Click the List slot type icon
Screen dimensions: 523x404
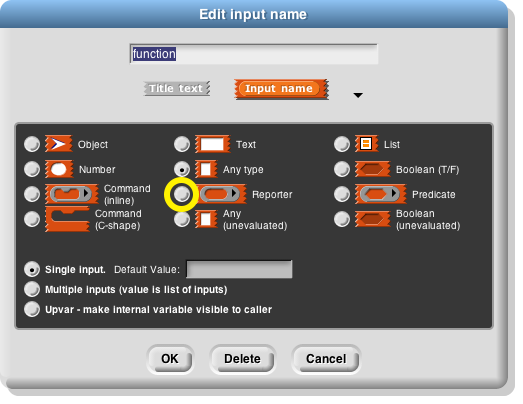(x=366, y=144)
